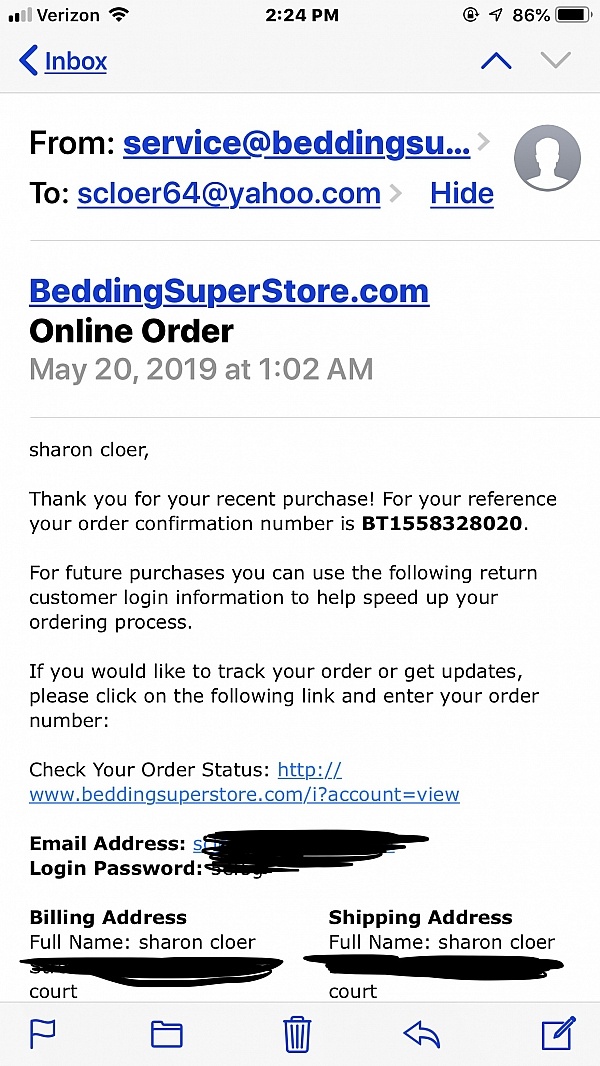Hide the message header details
The width and height of the screenshot is (600, 1066).
click(x=461, y=193)
